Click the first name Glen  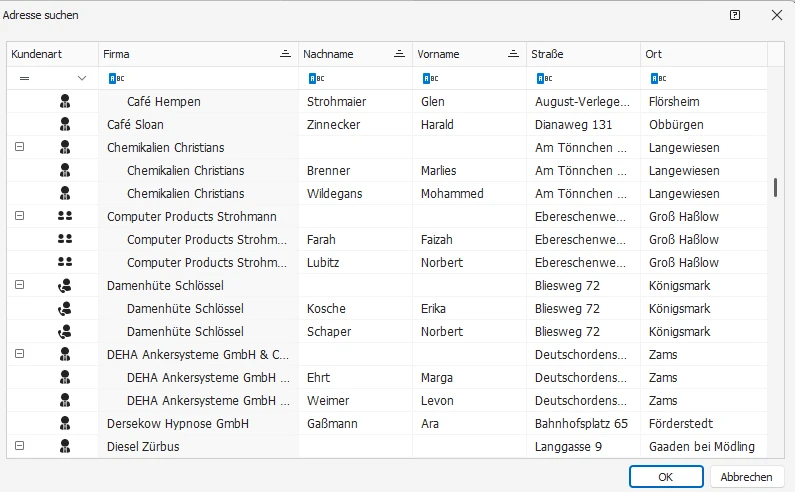(432, 101)
